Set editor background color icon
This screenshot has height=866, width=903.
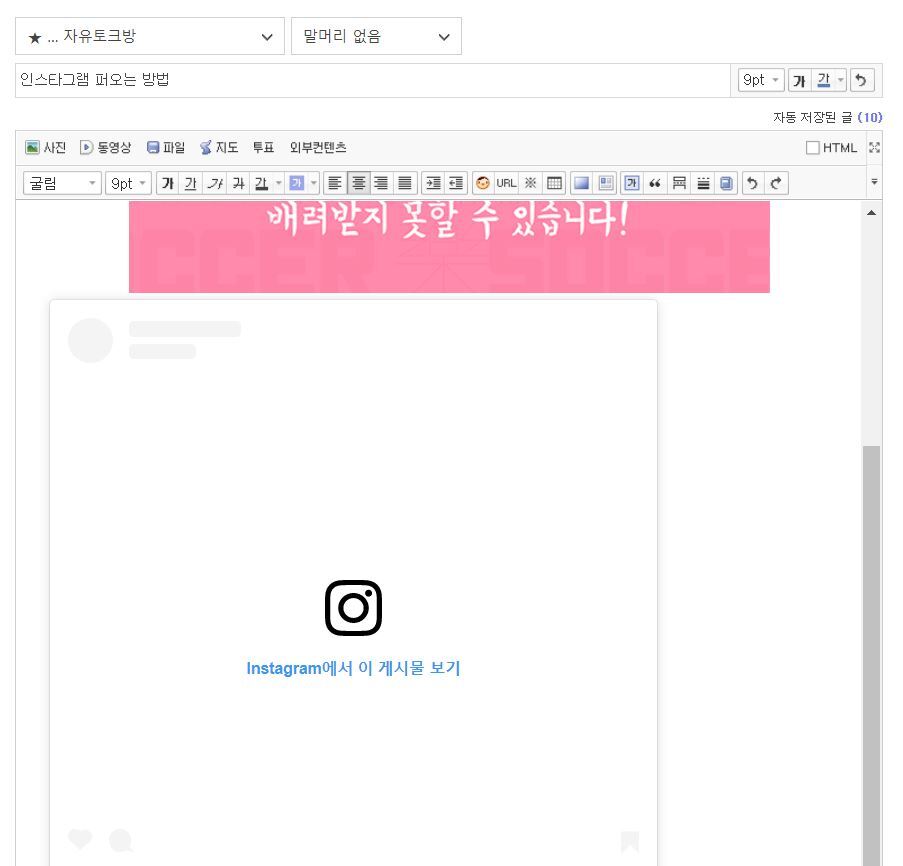(582, 184)
